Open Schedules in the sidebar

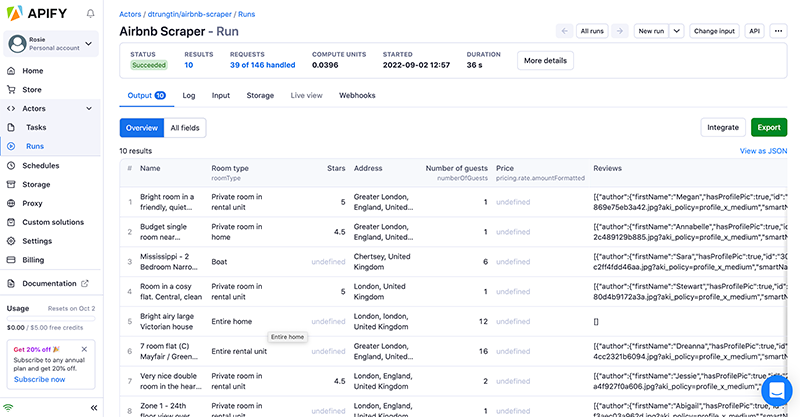(x=41, y=166)
